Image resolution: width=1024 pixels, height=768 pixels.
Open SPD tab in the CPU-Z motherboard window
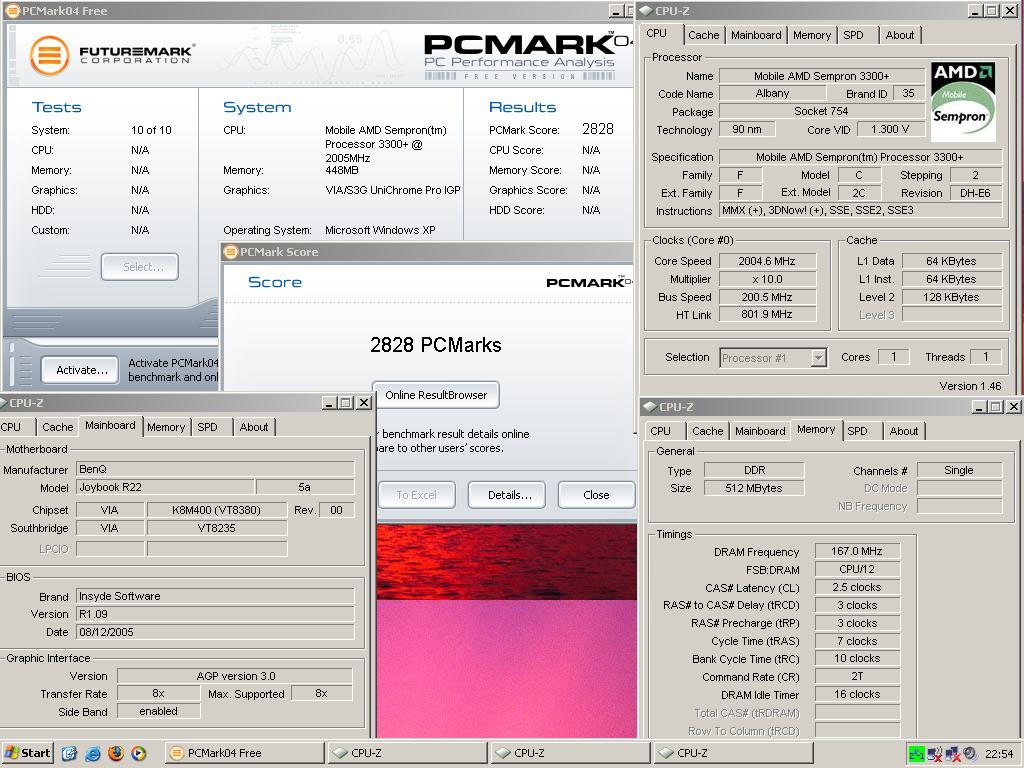tap(207, 427)
